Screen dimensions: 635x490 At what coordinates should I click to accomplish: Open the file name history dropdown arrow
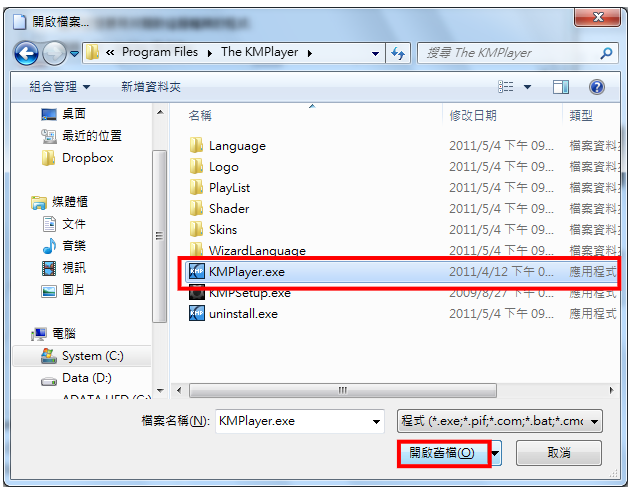point(376,422)
